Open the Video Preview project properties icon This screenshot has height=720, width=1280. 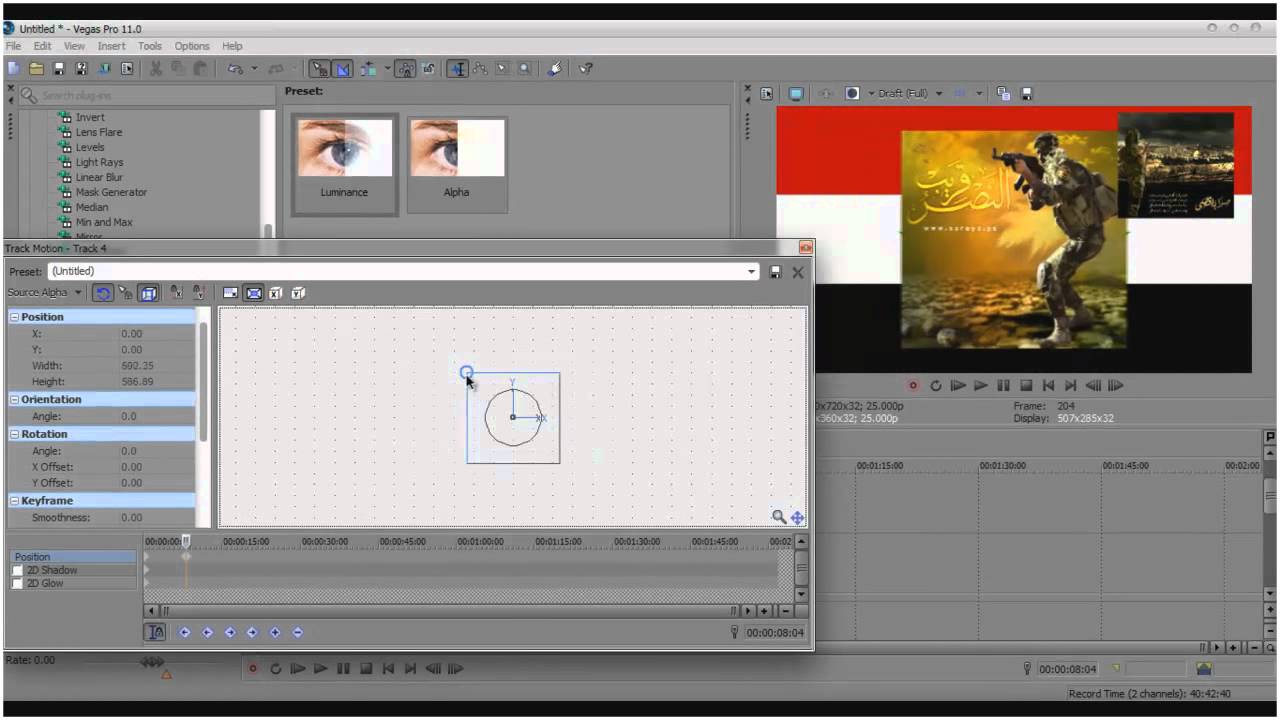point(767,93)
